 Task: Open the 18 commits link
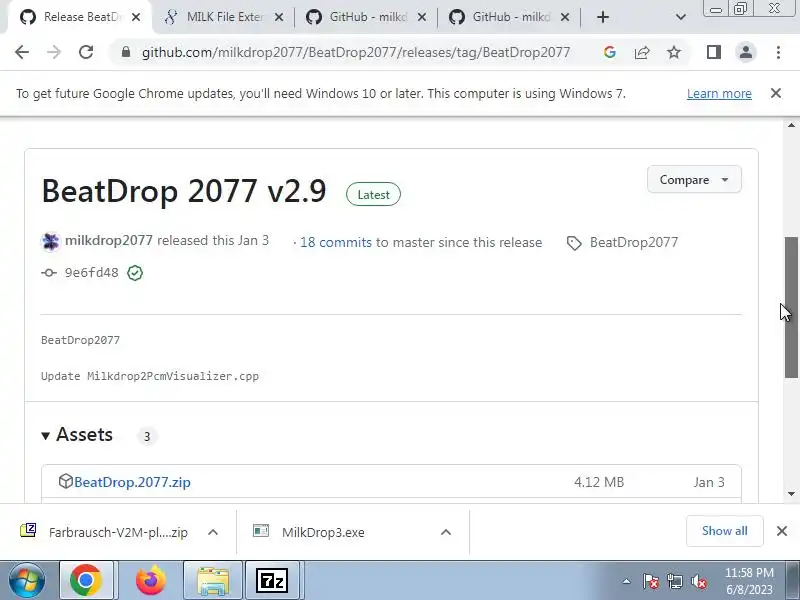coord(335,242)
